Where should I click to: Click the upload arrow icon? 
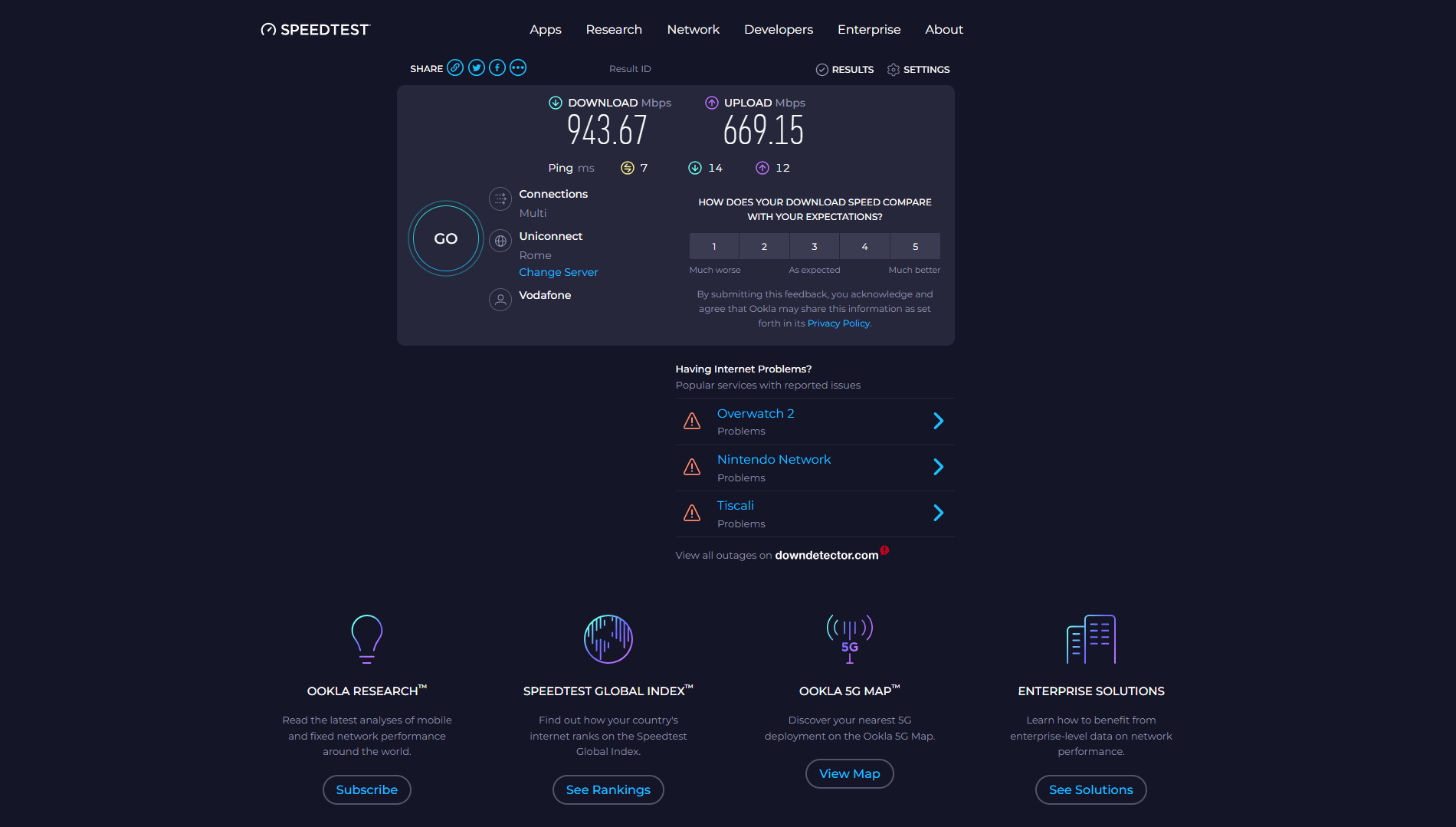[712, 103]
